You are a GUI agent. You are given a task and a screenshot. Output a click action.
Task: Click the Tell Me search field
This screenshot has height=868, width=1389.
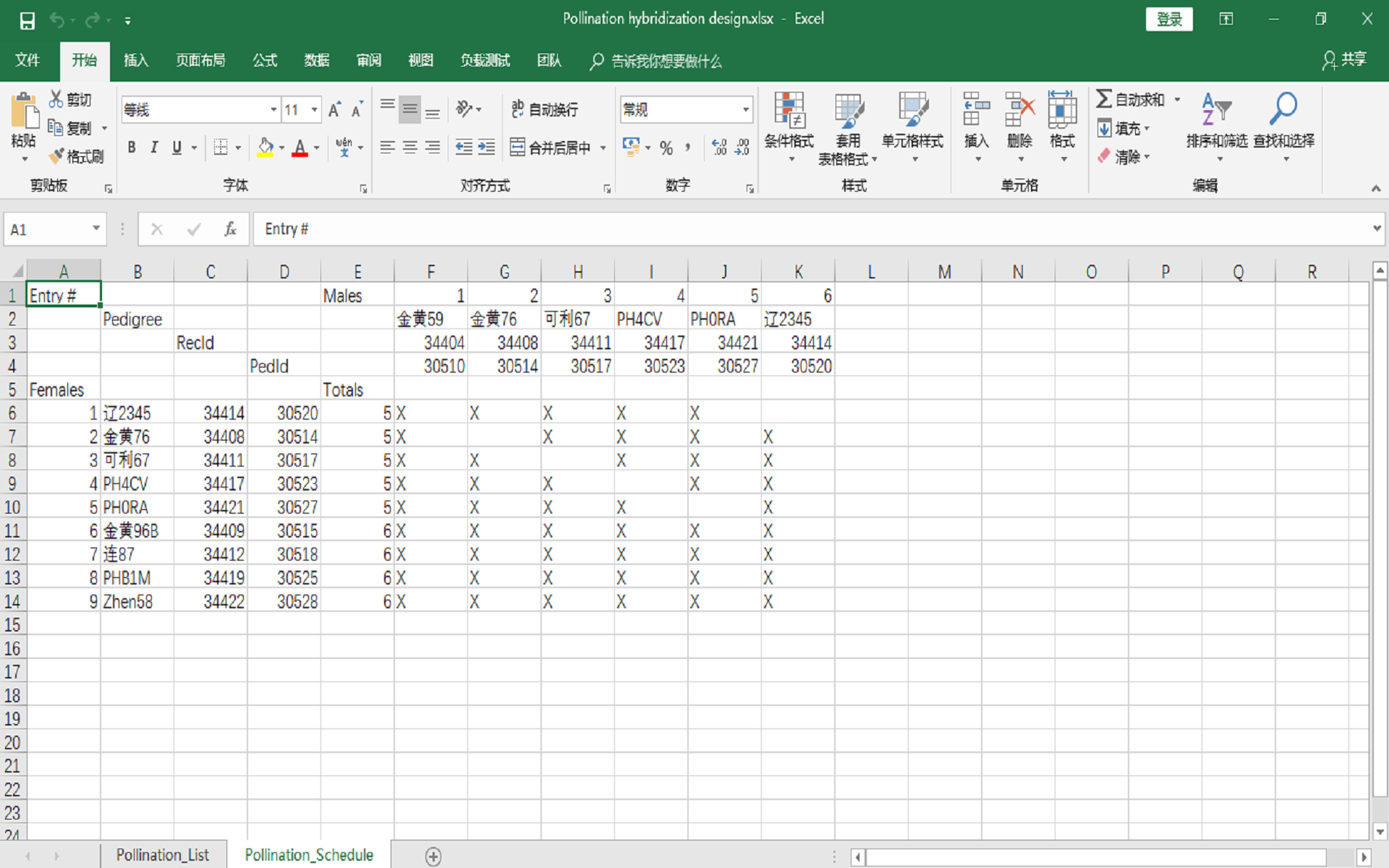coord(655,61)
